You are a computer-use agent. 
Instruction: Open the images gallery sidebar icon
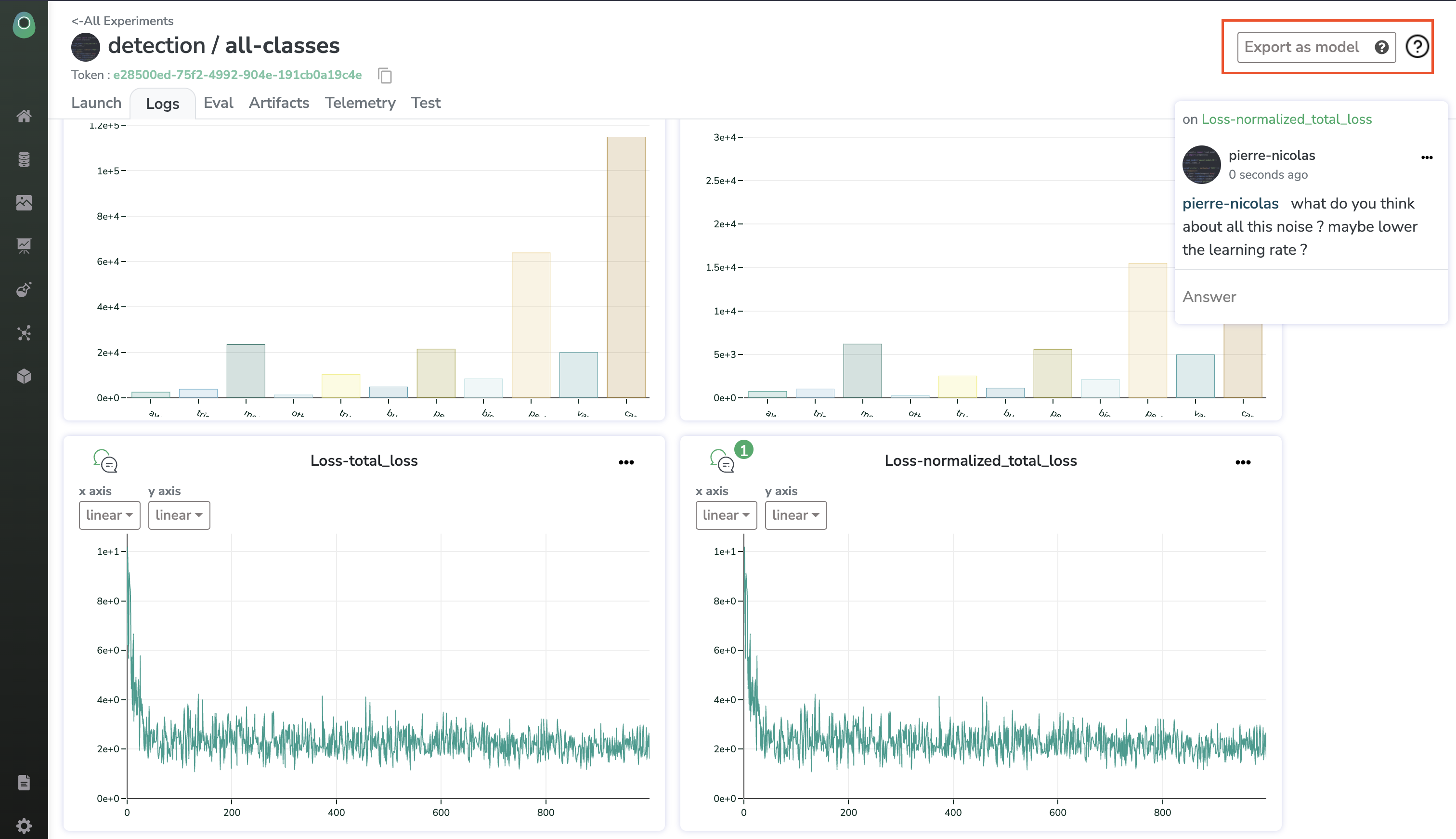24,203
